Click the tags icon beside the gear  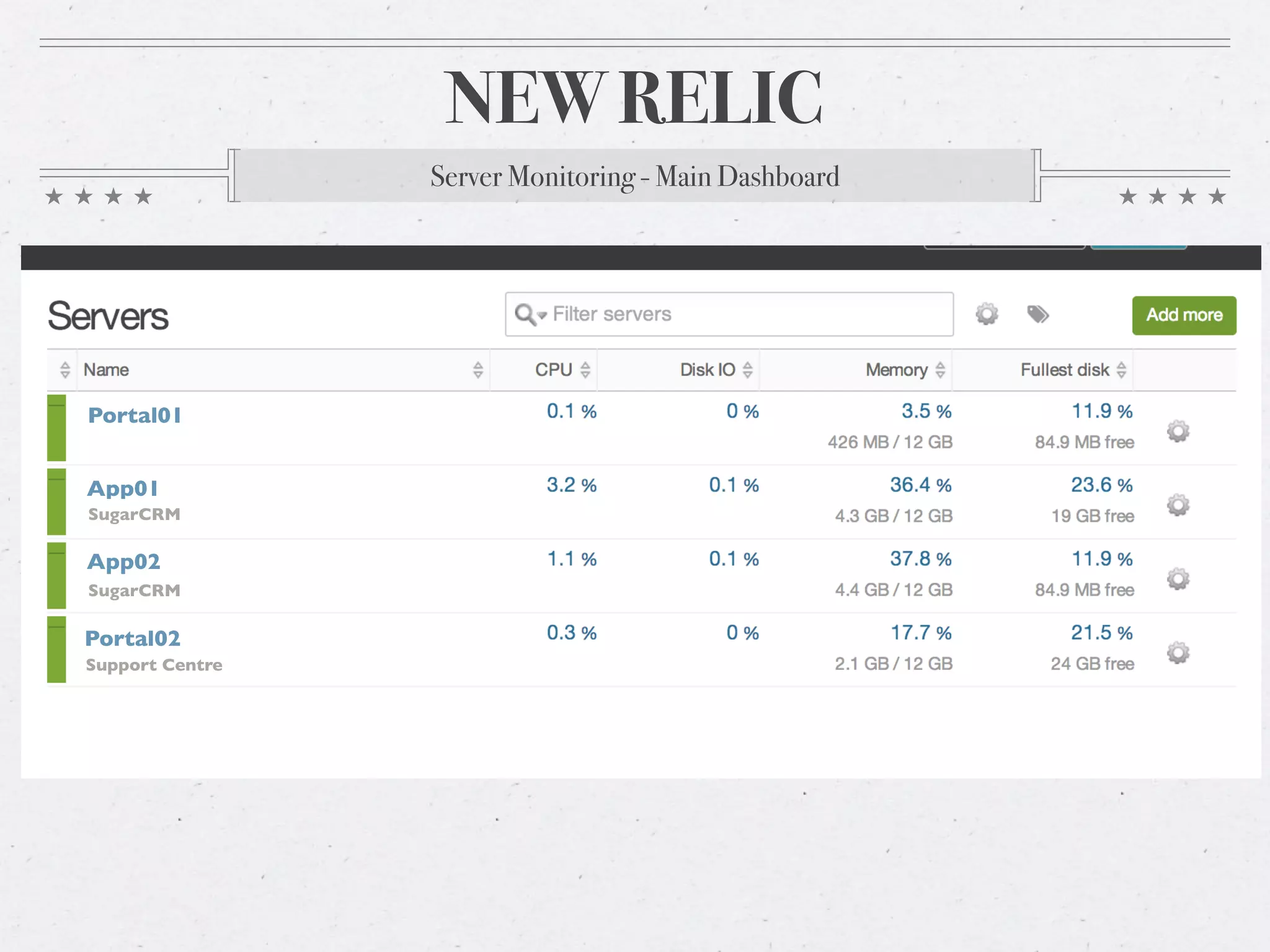coord(1037,314)
